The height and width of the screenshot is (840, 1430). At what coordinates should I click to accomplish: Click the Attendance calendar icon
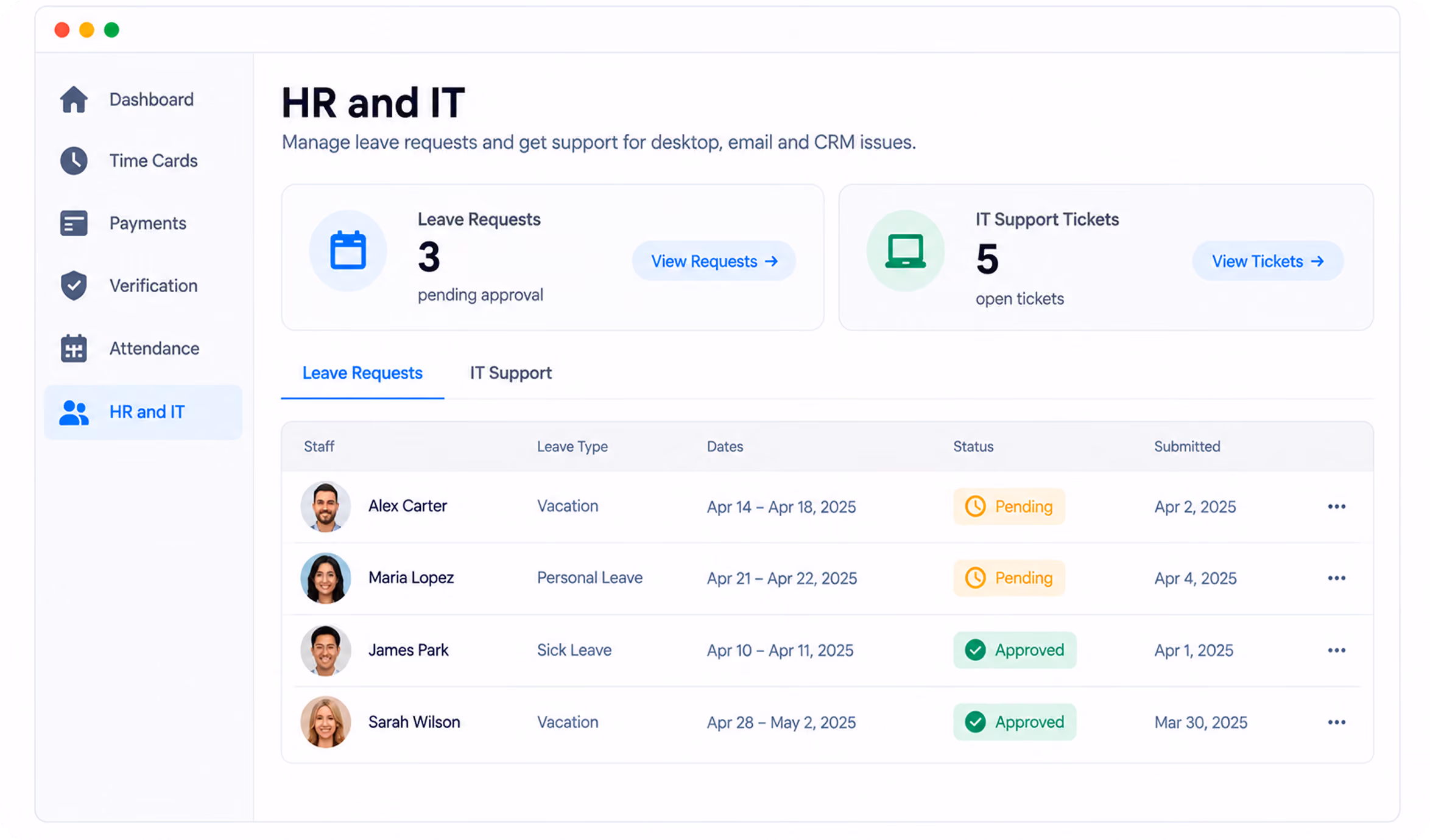pos(74,348)
